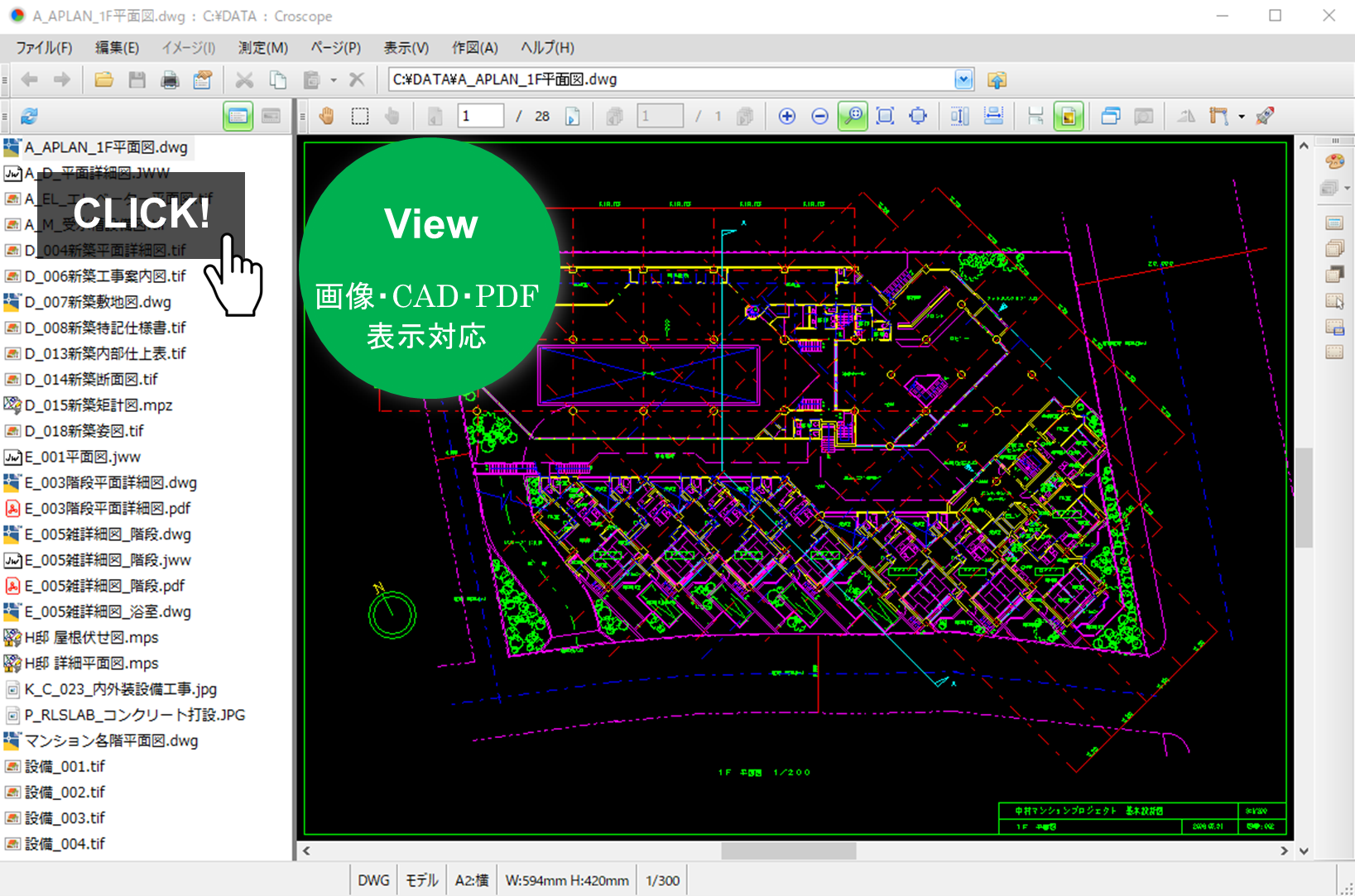Toggle the file list view button
The image size is (1355, 896).
pyautogui.click(x=238, y=116)
